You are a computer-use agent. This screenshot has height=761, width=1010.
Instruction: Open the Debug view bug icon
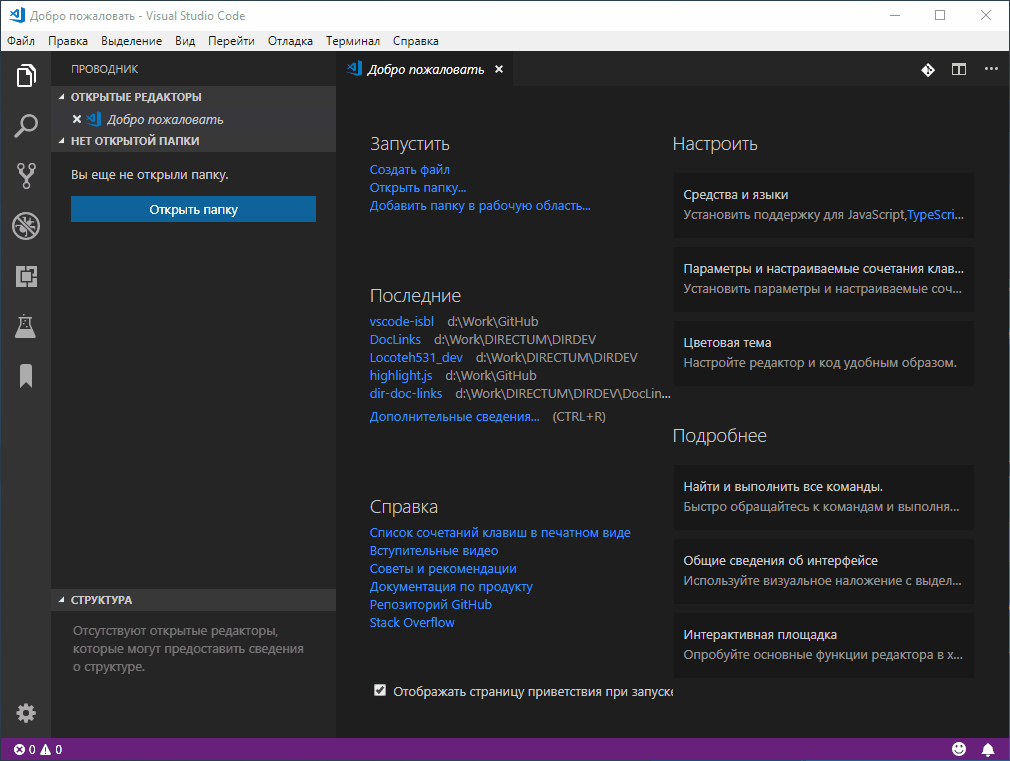click(x=26, y=226)
